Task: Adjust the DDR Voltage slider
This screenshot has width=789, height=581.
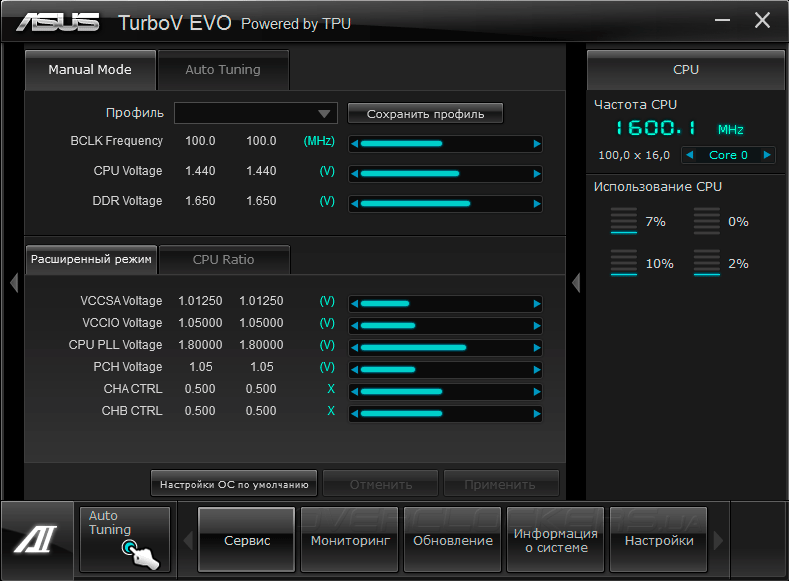Action: [x=446, y=204]
